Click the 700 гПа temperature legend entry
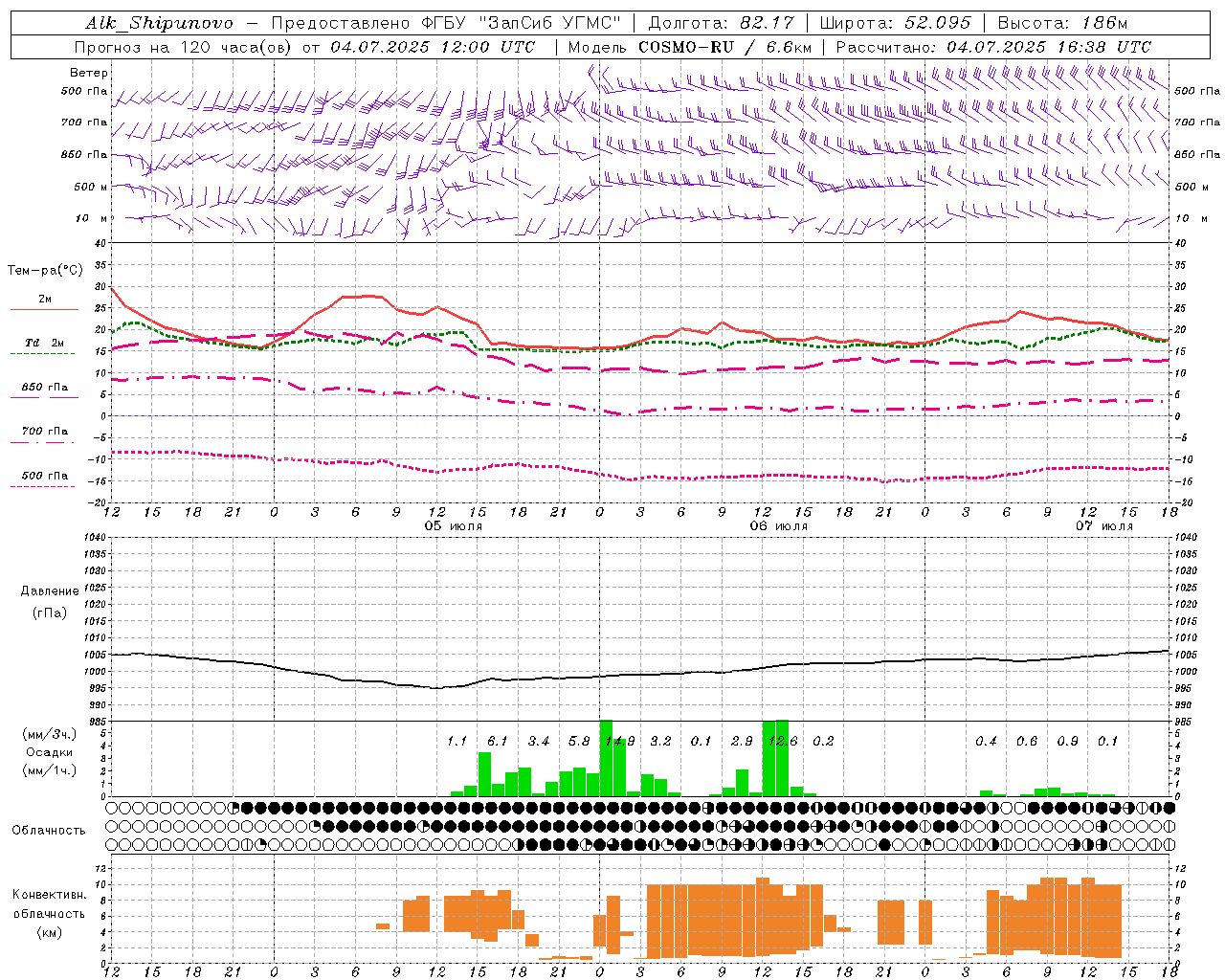 [45, 432]
